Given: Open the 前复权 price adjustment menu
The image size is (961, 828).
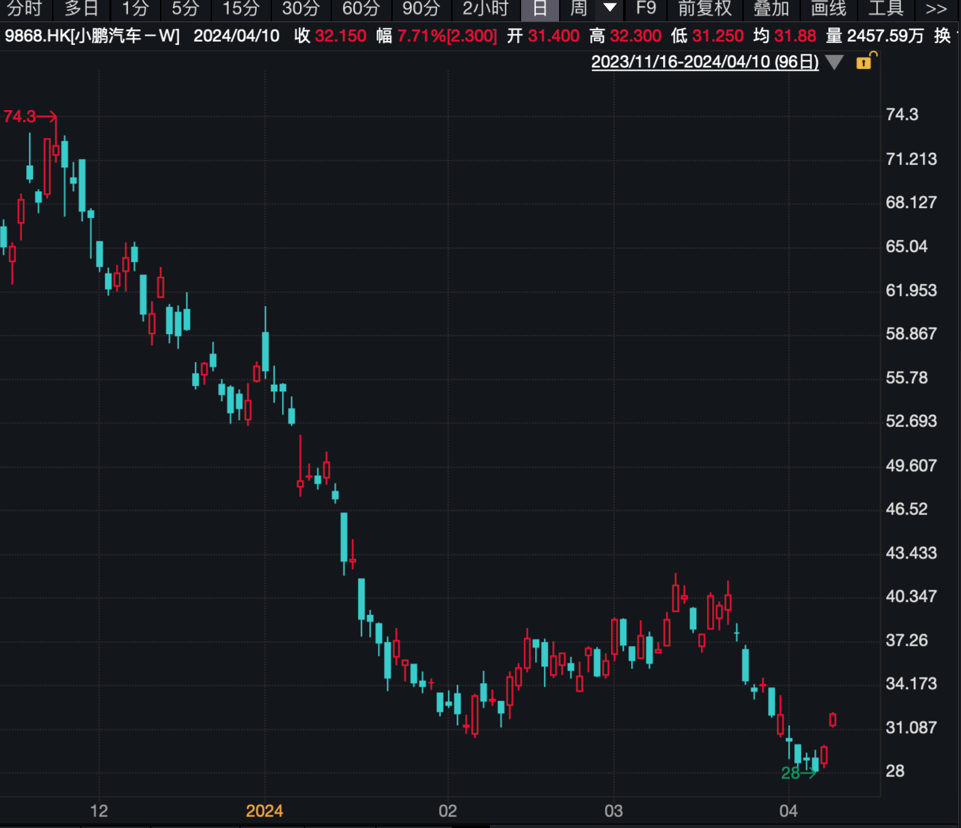Looking at the screenshot, I should coord(704,10).
